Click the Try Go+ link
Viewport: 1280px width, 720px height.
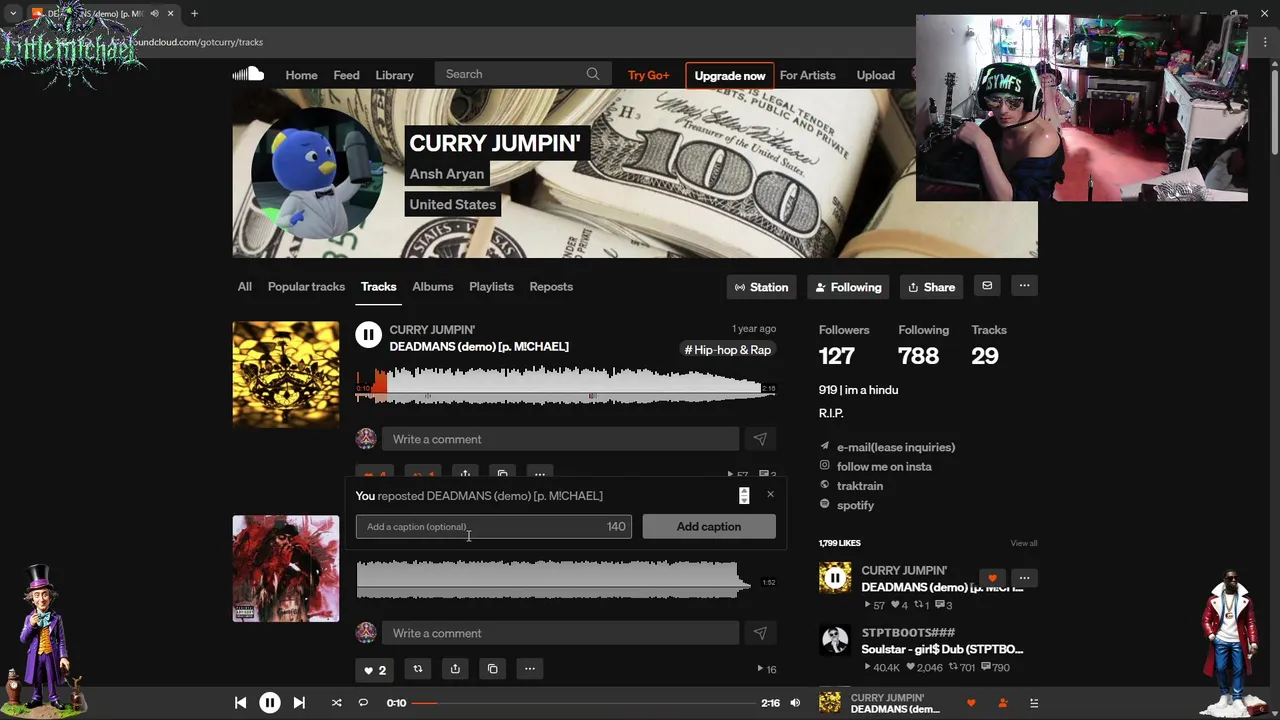648,75
